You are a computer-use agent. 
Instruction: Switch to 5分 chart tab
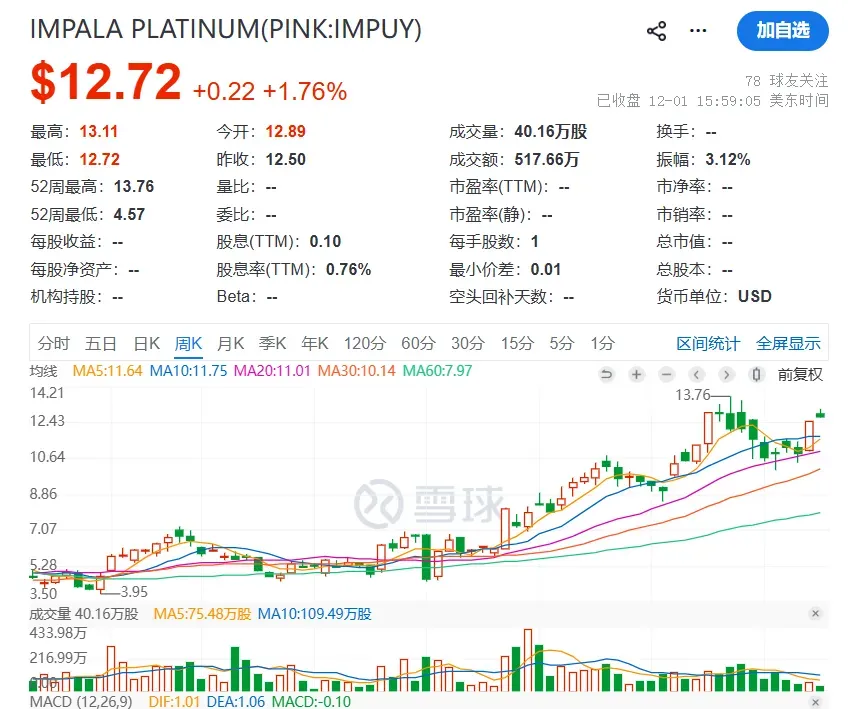pyautogui.click(x=562, y=343)
